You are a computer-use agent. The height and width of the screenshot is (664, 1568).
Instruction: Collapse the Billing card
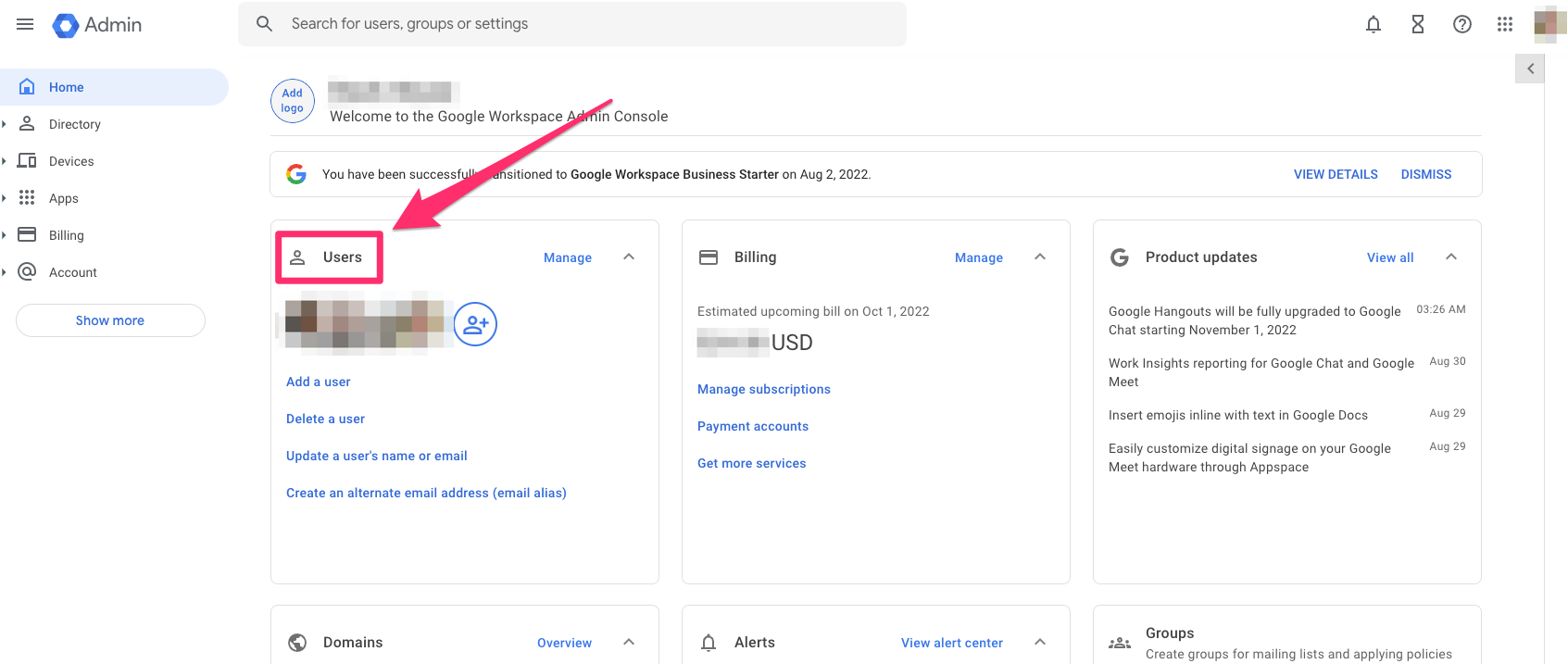(1040, 257)
